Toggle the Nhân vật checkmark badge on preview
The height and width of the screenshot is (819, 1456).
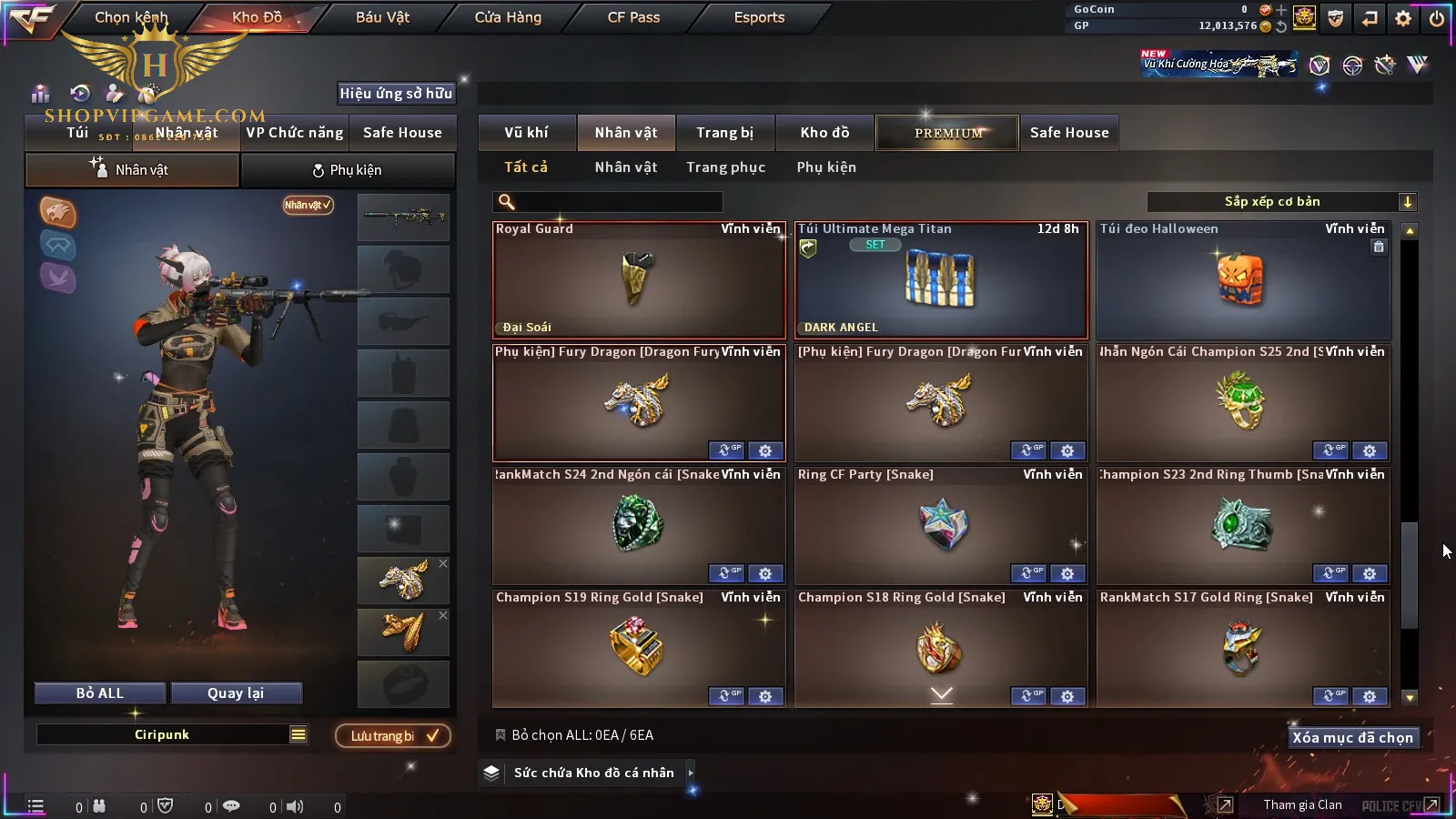(x=308, y=205)
